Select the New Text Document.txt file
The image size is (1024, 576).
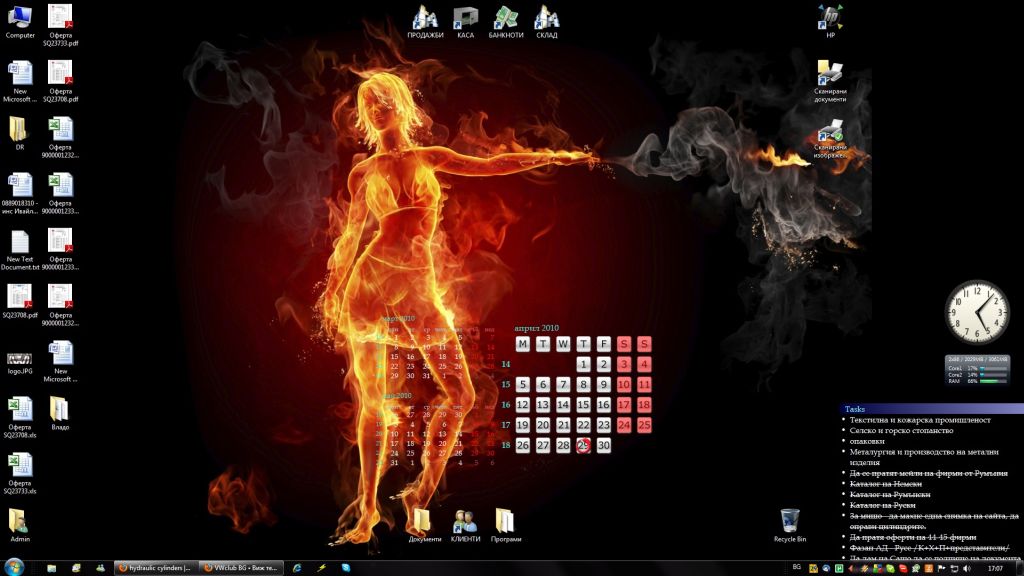pos(20,244)
